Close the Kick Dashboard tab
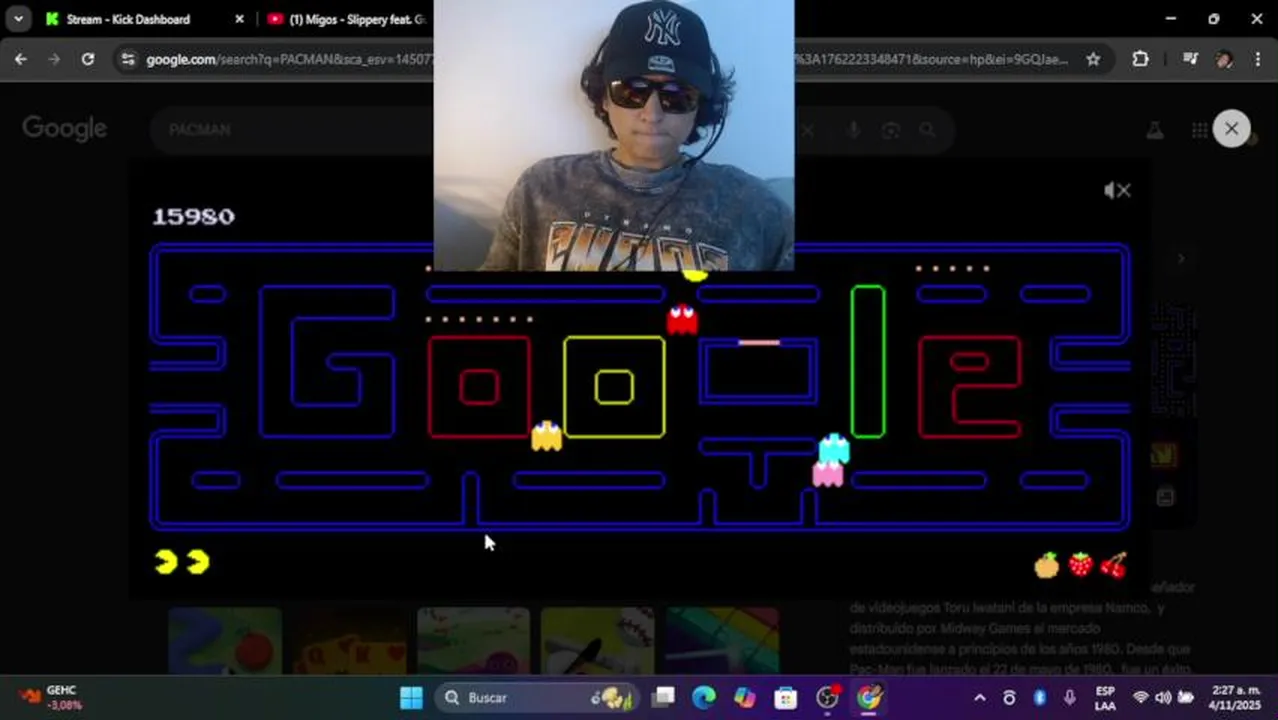The height and width of the screenshot is (720, 1278). coord(239,19)
